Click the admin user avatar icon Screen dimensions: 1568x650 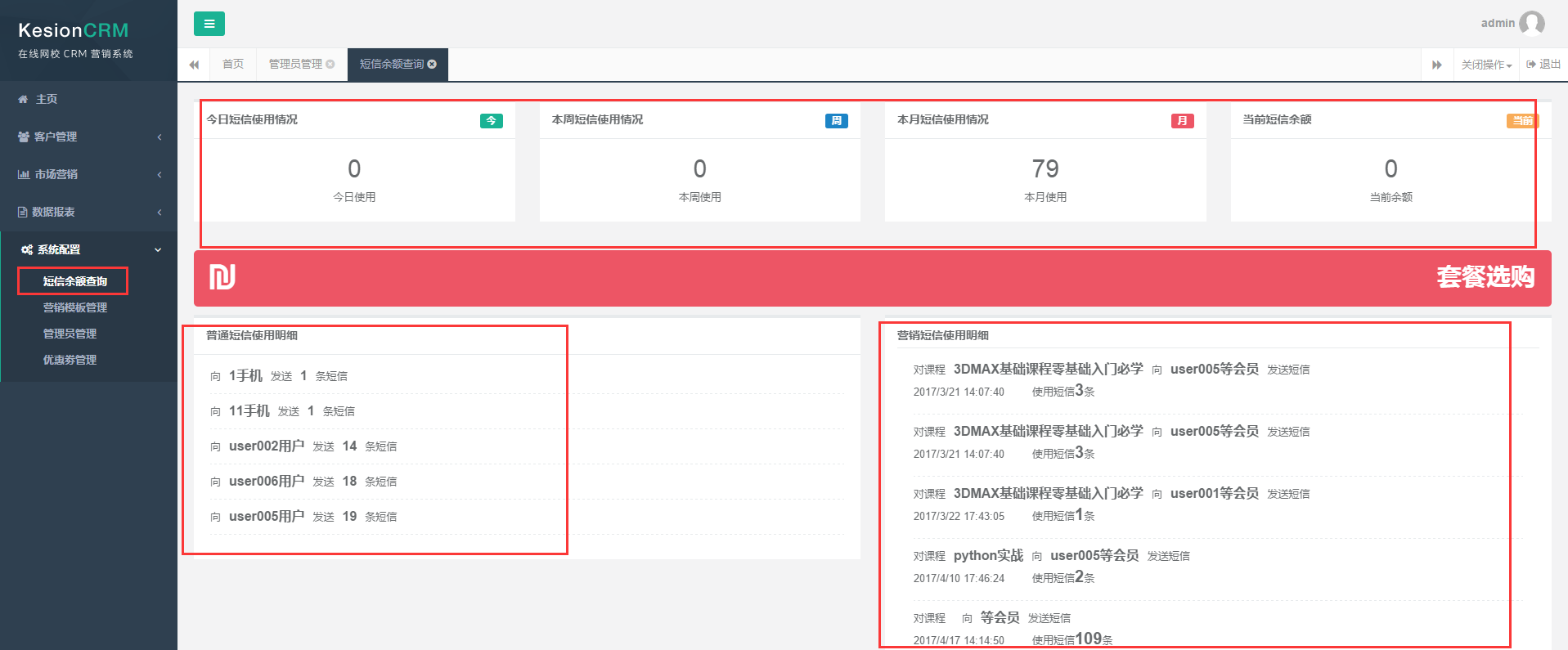click(1531, 23)
